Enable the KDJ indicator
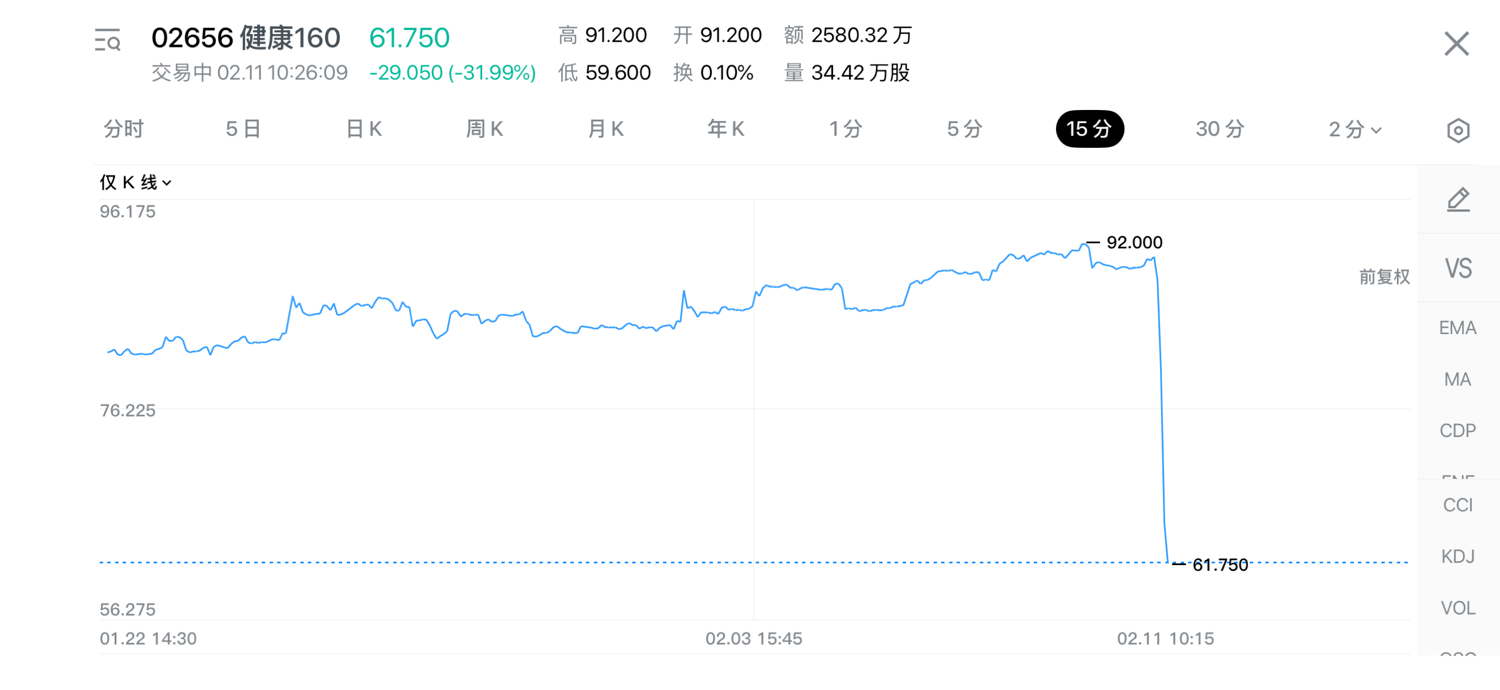1500x690 pixels. [x=1457, y=556]
